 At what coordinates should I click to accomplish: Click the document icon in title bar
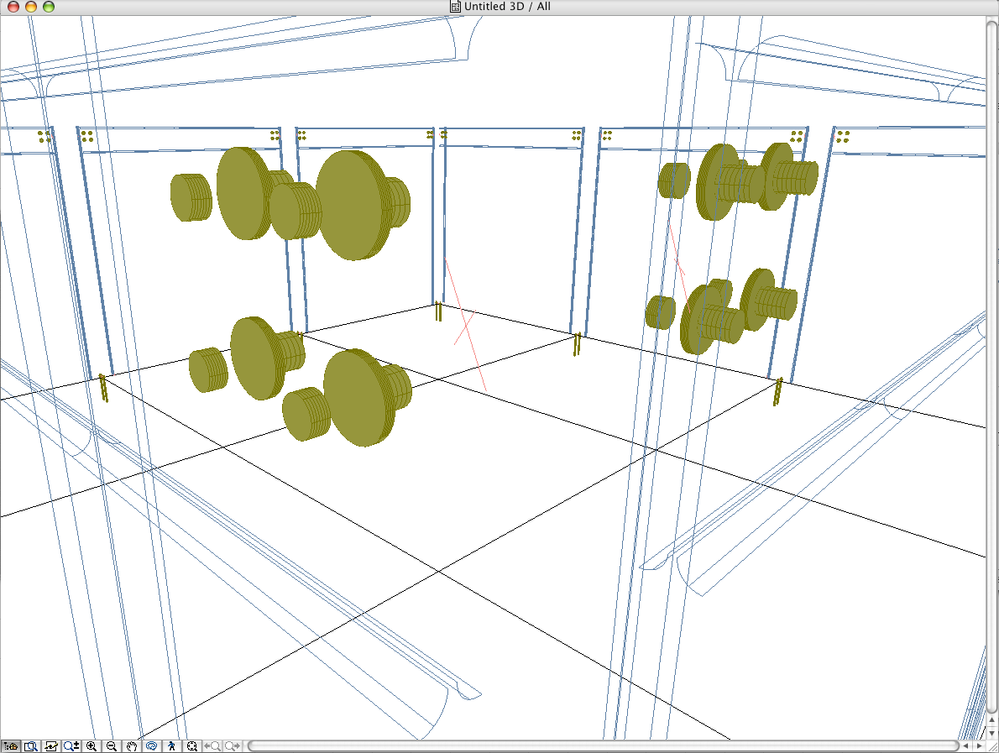click(x=455, y=6)
